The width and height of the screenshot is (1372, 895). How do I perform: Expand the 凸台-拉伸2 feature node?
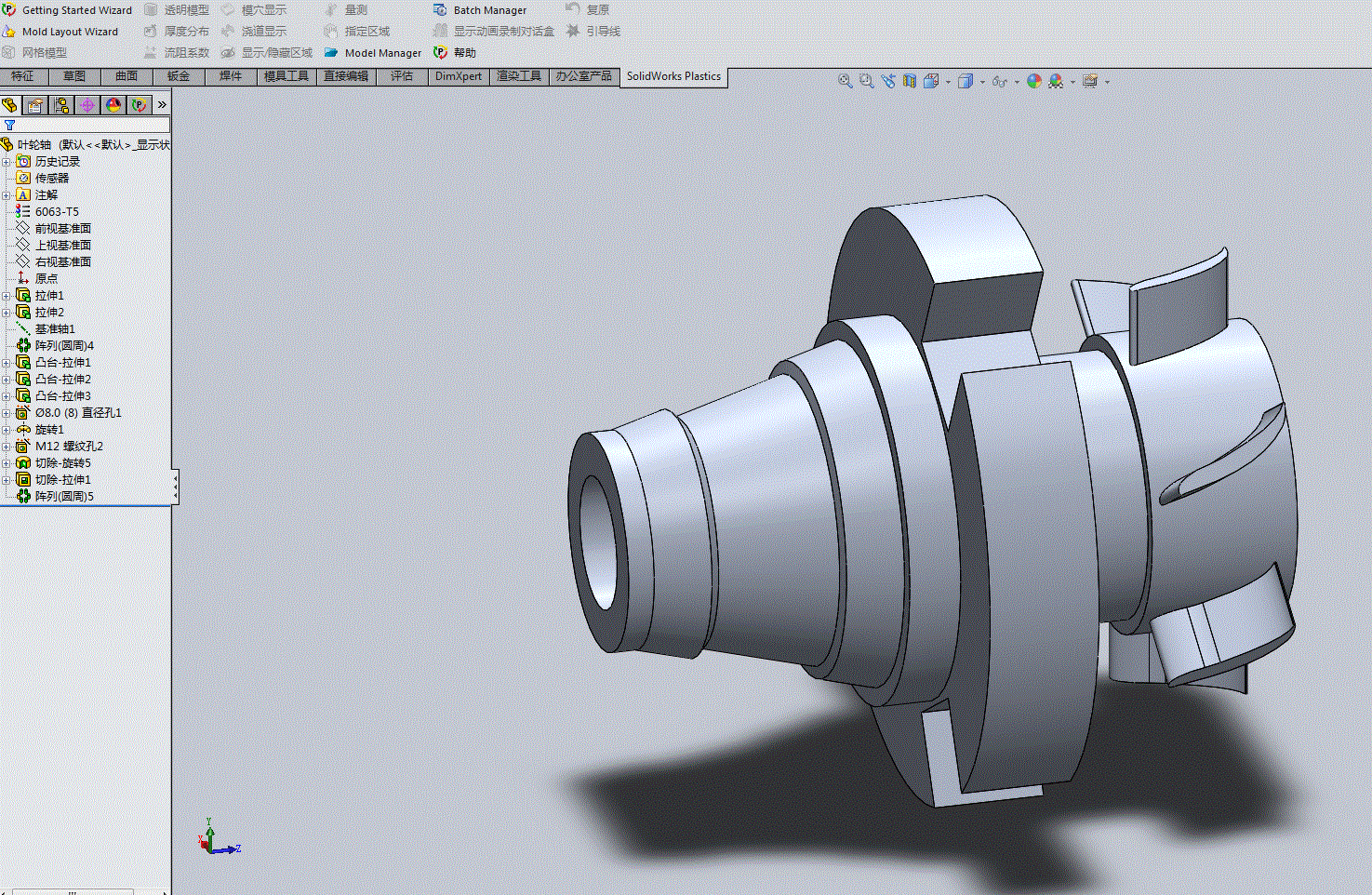(x=7, y=379)
